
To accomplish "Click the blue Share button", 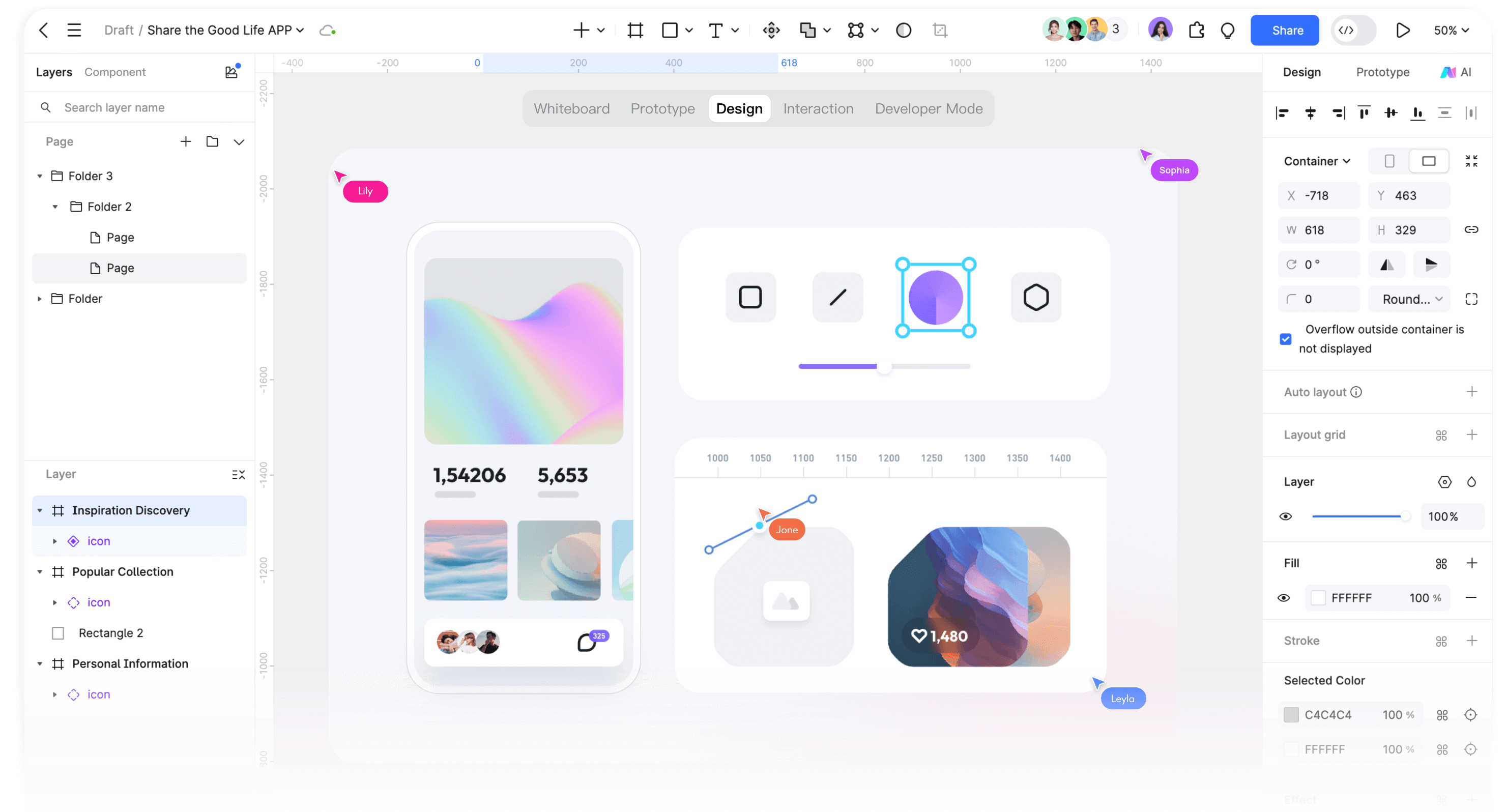I will pyautogui.click(x=1285, y=31).
